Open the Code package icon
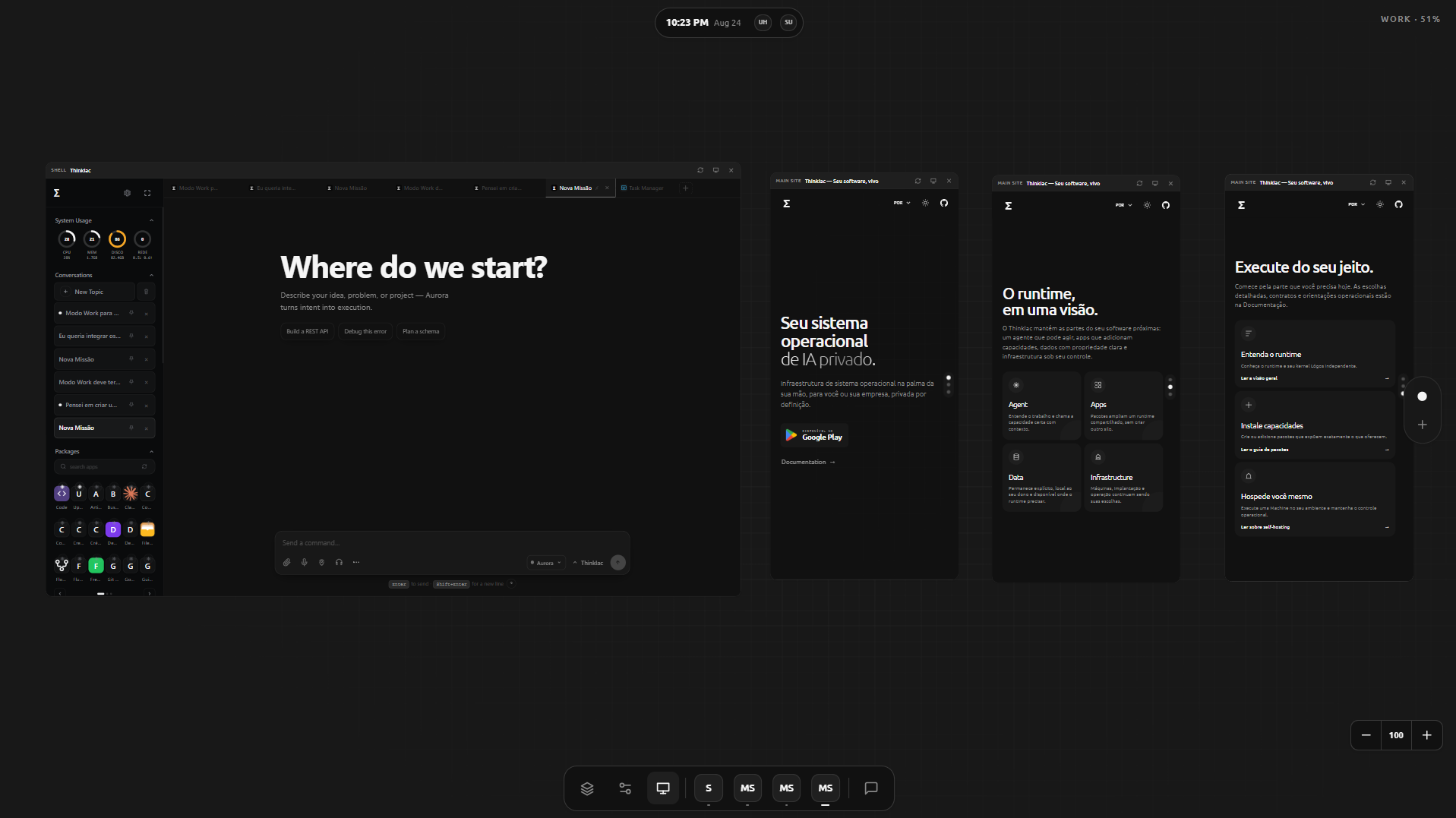Image resolution: width=1456 pixels, height=818 pixels. [x=62, y=494]
